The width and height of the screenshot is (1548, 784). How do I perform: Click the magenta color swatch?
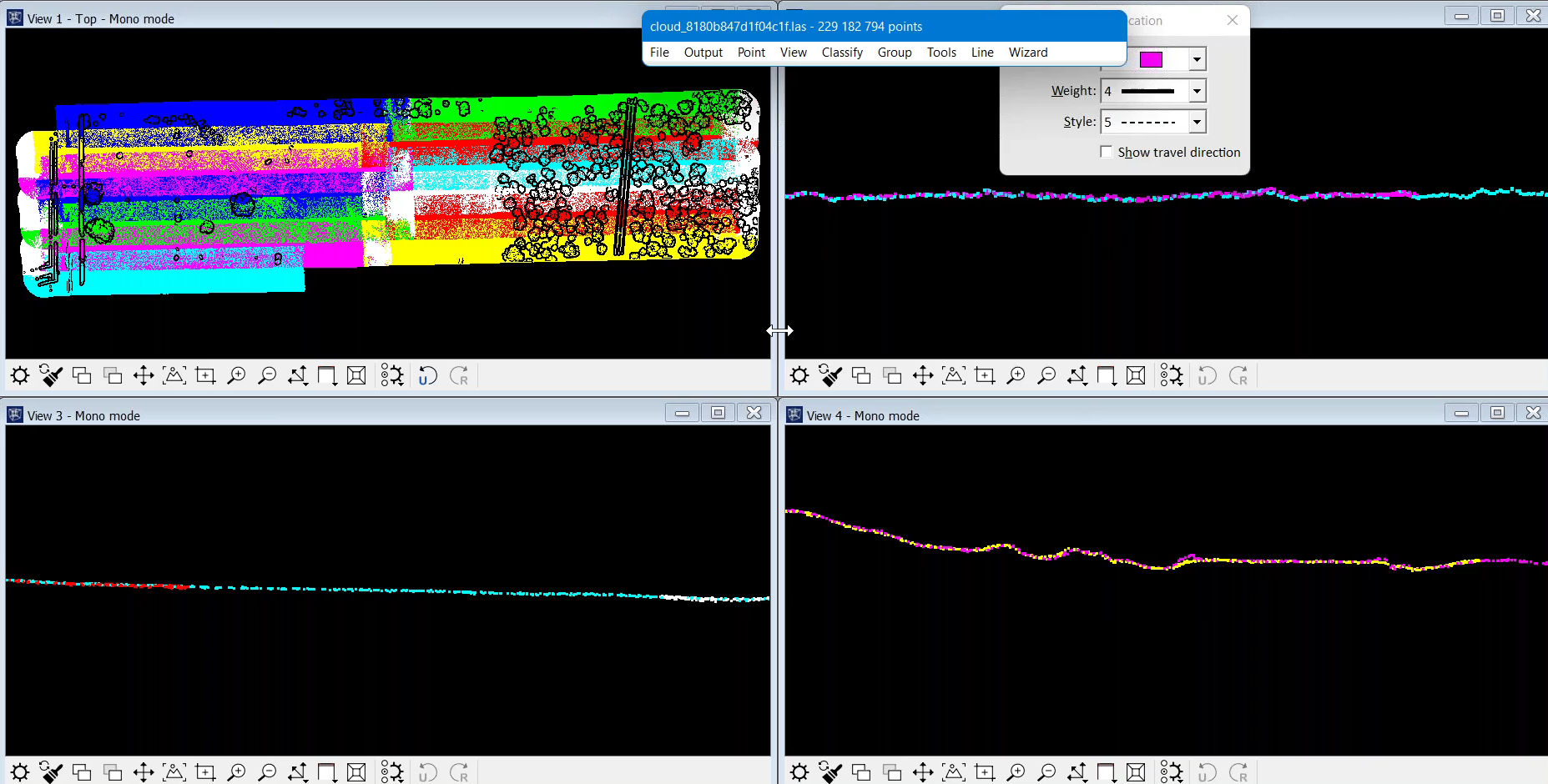point(1151,59)
